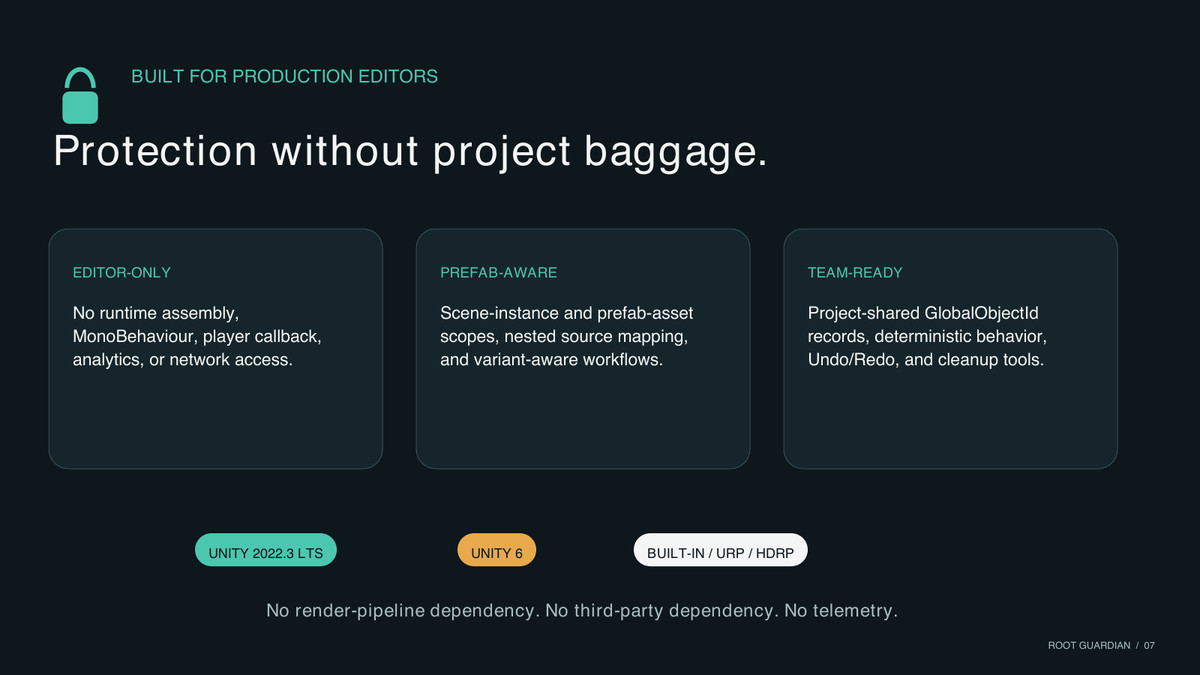Select the TEAM-READY card label

[855, 272]
